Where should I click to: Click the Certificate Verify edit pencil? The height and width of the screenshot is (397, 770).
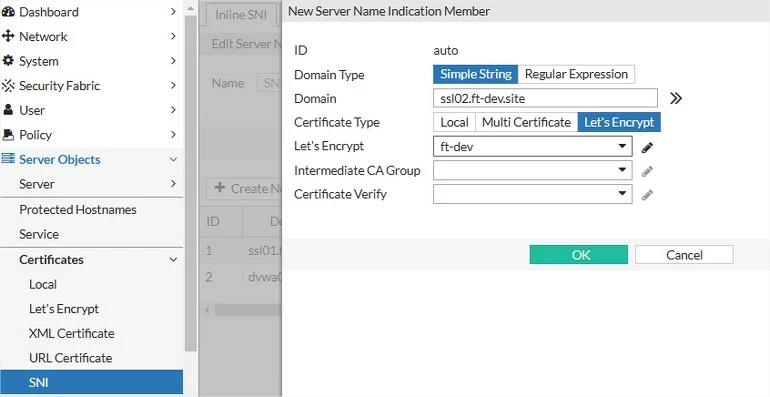point(647,195)
